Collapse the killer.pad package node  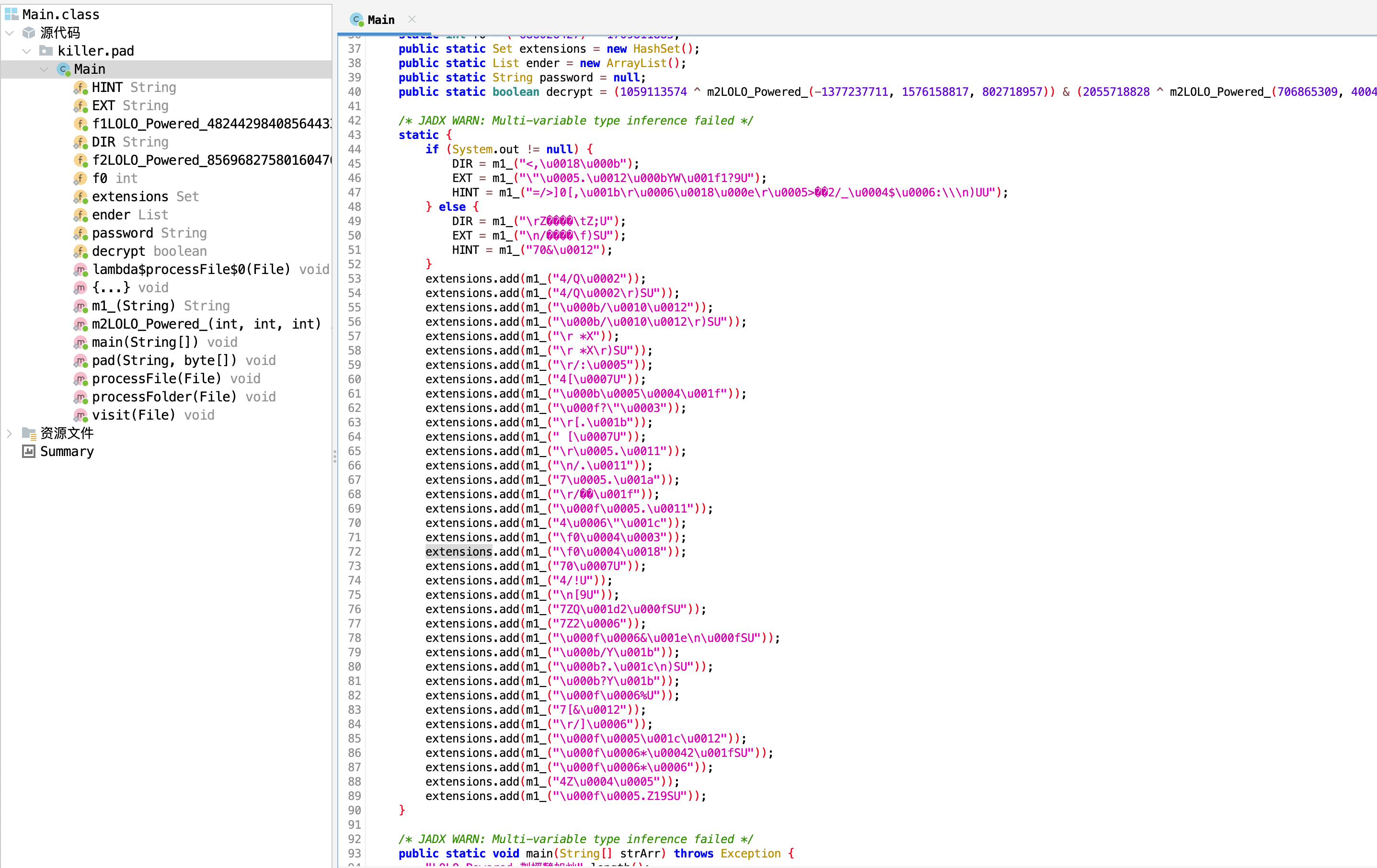(x=27, y=51)
